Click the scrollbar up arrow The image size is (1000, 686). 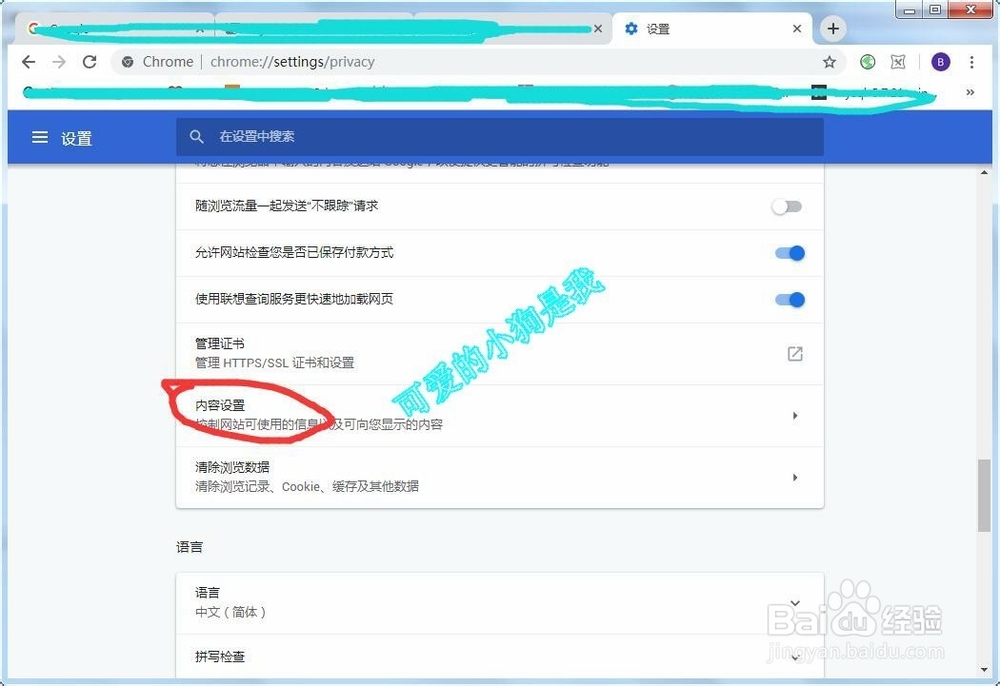(985, 172)
